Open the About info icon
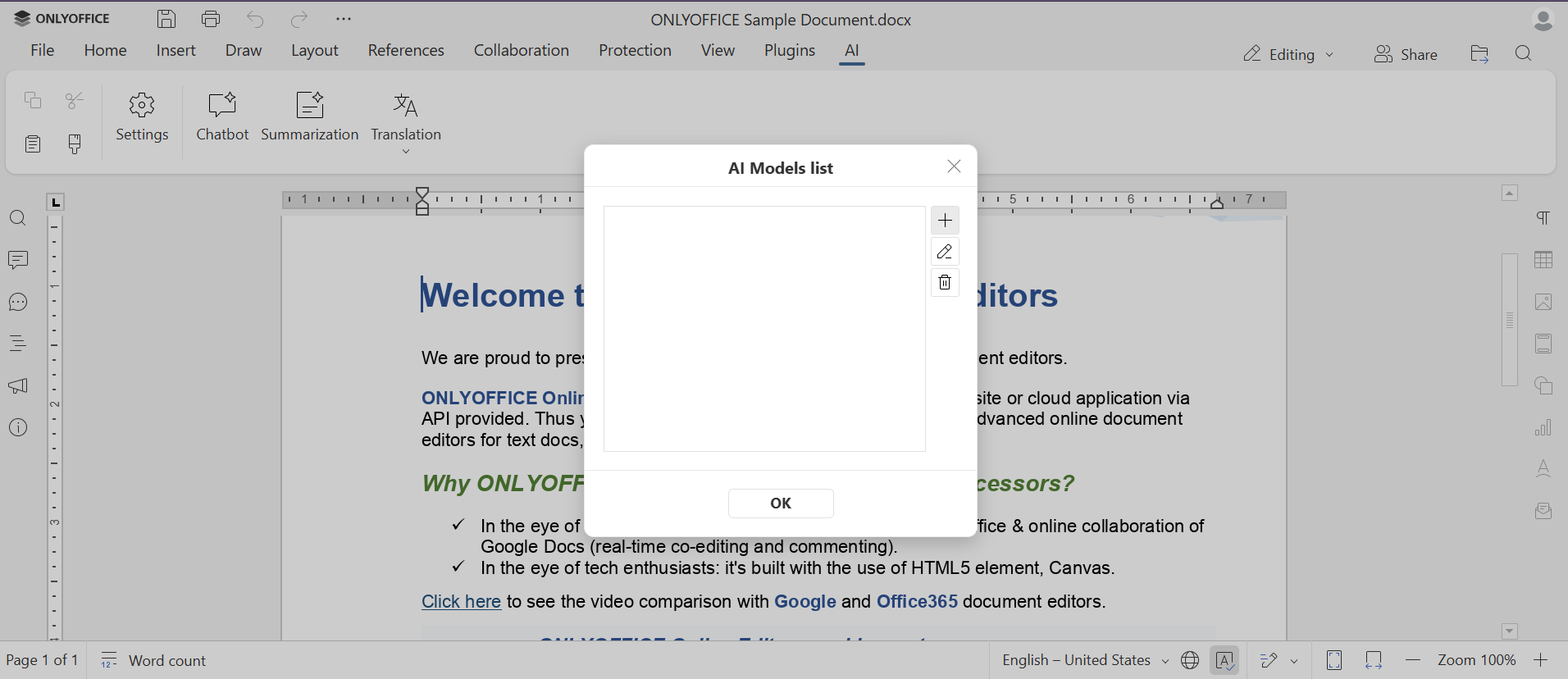Screen dimensions: 1568x679 click(18, 427)
